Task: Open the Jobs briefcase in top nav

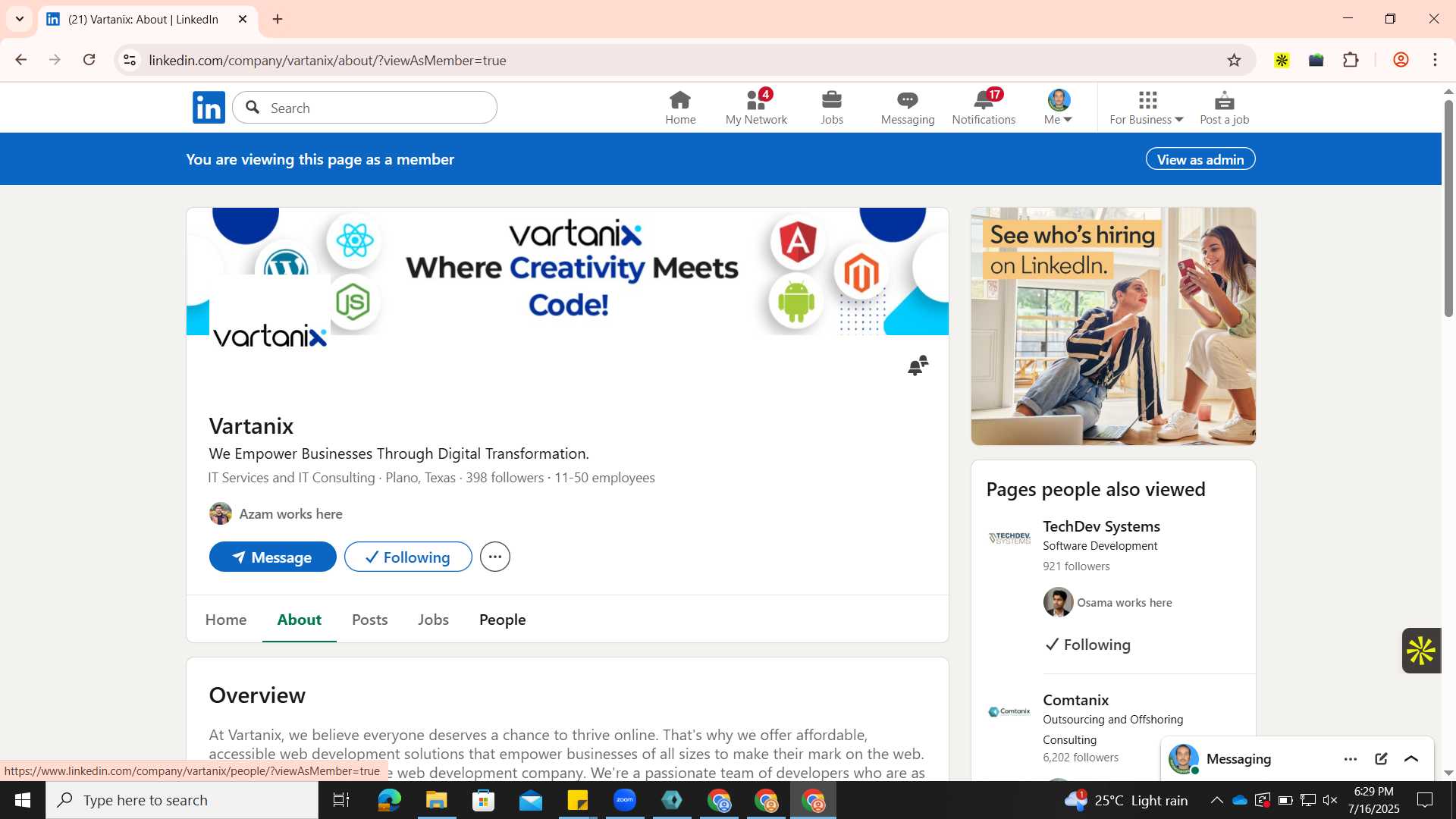Action: pyautogui.click(x=832, y=108)
